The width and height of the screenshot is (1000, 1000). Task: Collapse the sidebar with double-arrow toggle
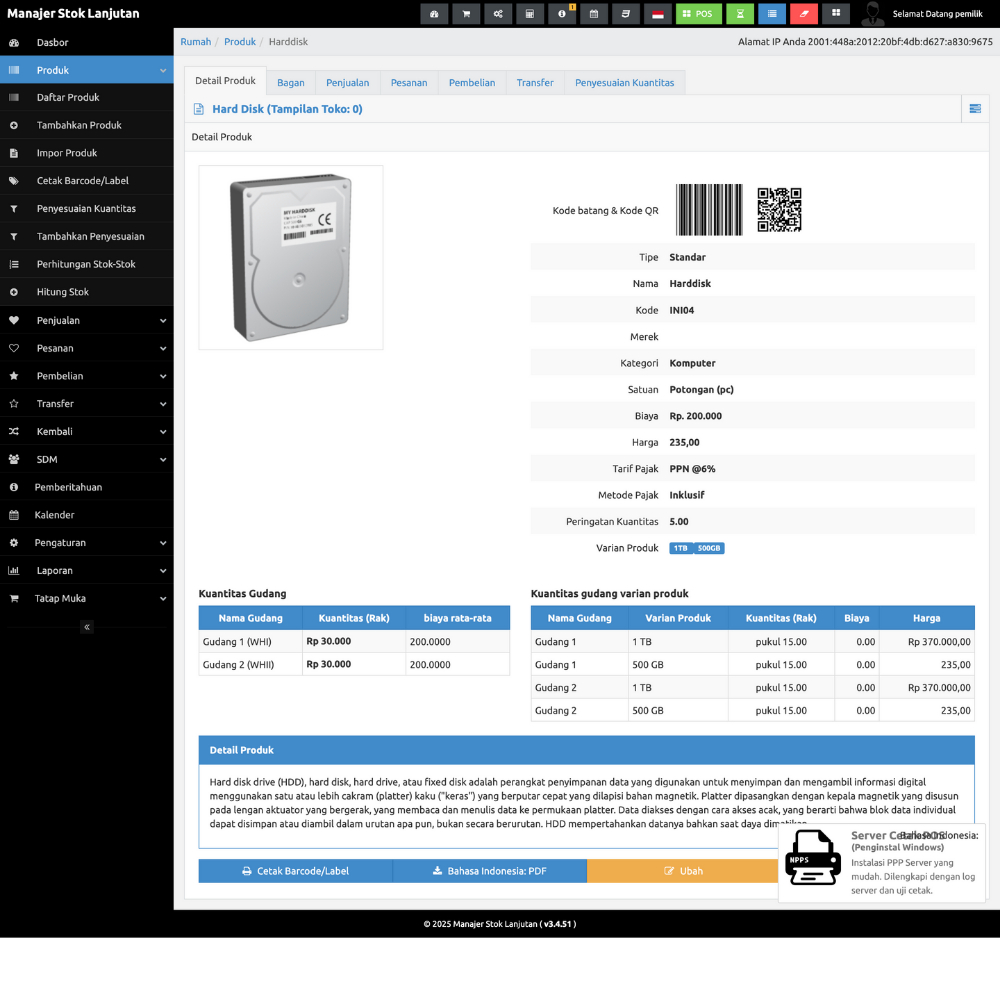coord(87,627)
